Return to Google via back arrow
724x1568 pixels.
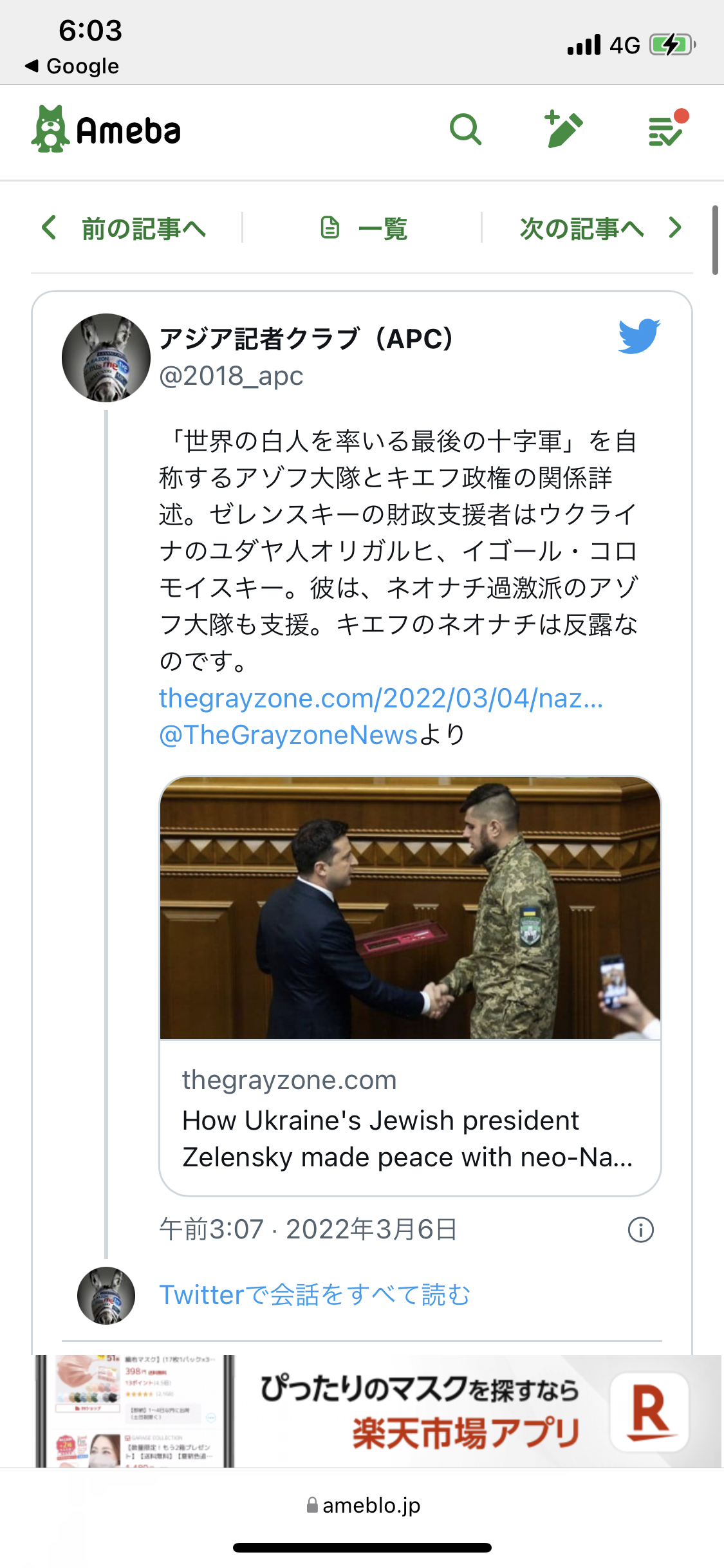72,66
